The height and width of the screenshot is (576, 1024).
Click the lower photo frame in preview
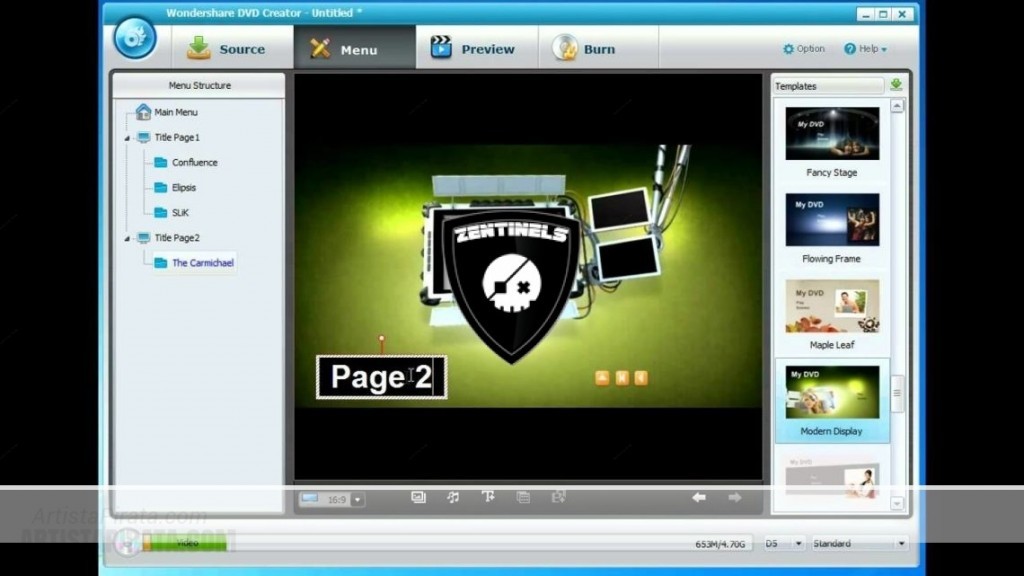[628, 259]
